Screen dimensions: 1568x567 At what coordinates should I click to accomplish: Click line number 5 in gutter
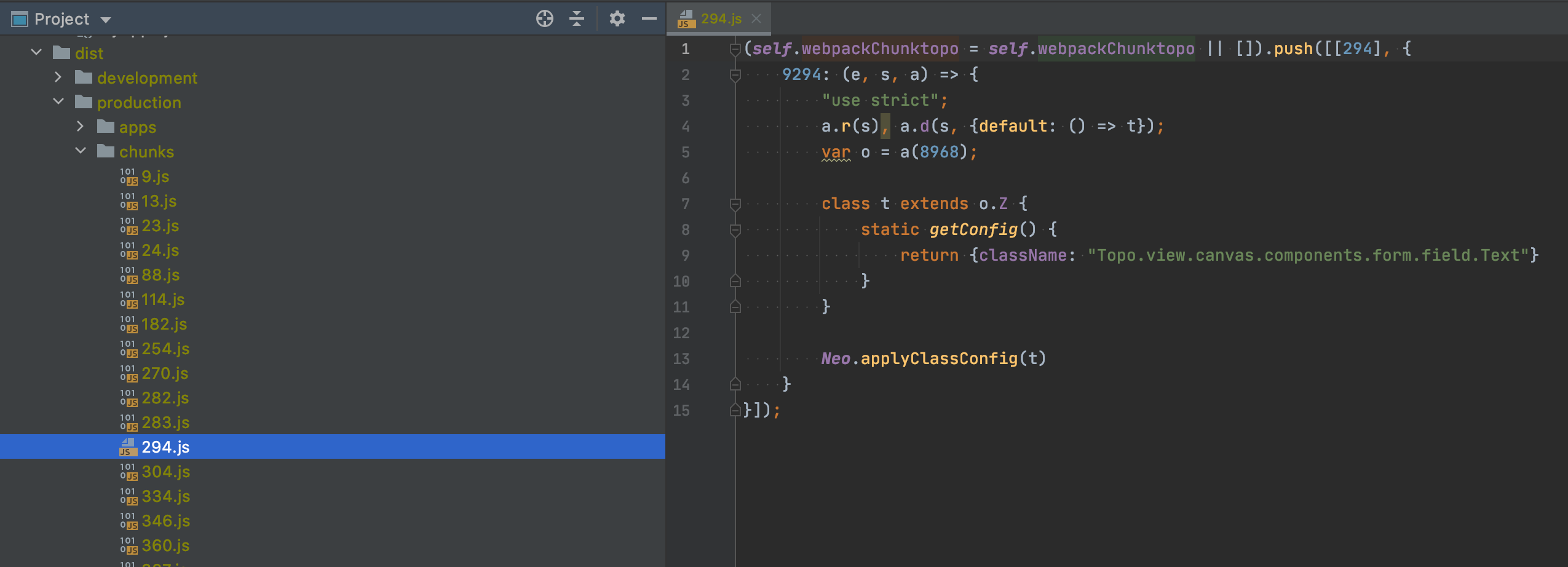click(x=685, y=152)
